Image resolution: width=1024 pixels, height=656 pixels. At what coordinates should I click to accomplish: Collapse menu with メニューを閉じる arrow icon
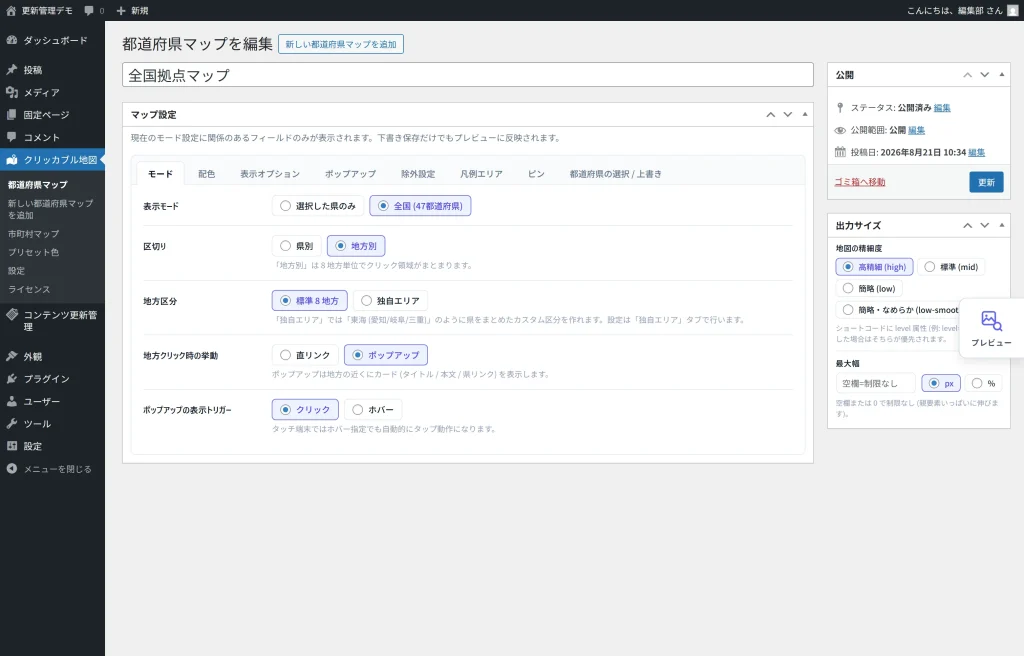[12, 468]
